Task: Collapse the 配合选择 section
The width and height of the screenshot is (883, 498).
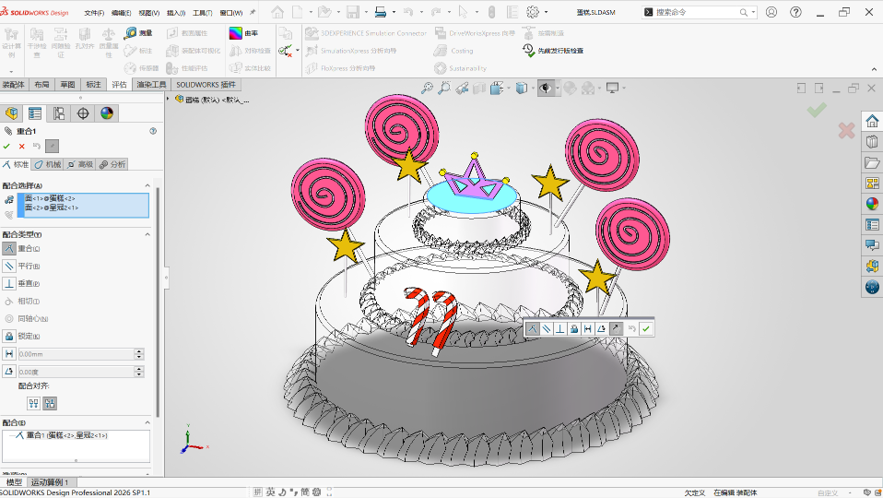Action: tap(148, 185)
